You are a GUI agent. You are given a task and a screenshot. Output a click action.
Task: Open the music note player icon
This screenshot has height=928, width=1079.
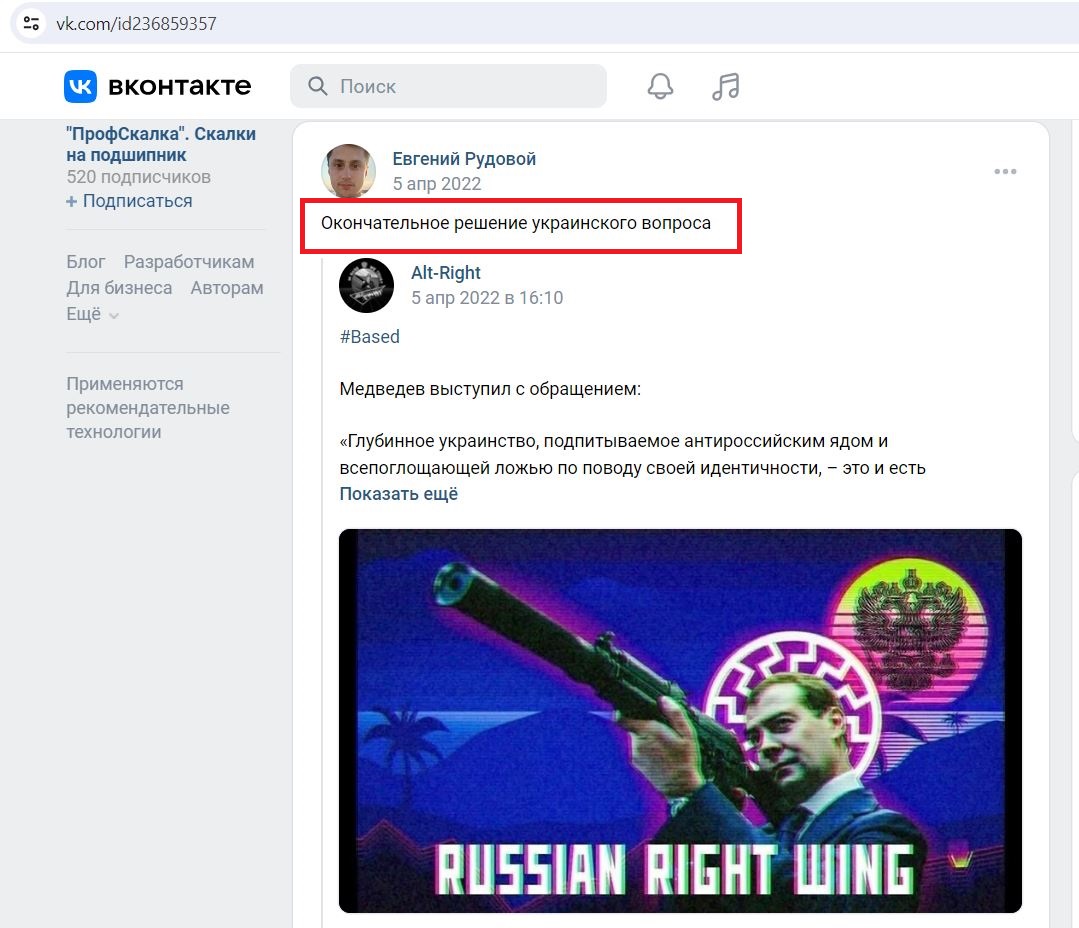(x=725, y=87)
